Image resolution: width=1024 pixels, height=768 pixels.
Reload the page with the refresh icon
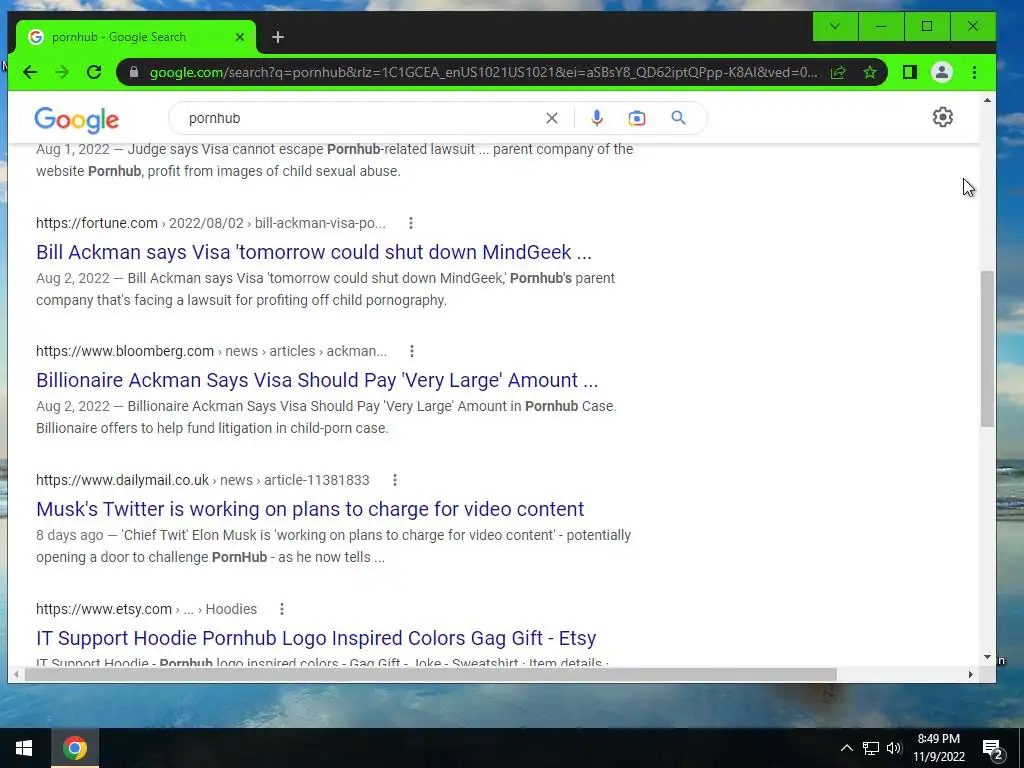[94, 72]
